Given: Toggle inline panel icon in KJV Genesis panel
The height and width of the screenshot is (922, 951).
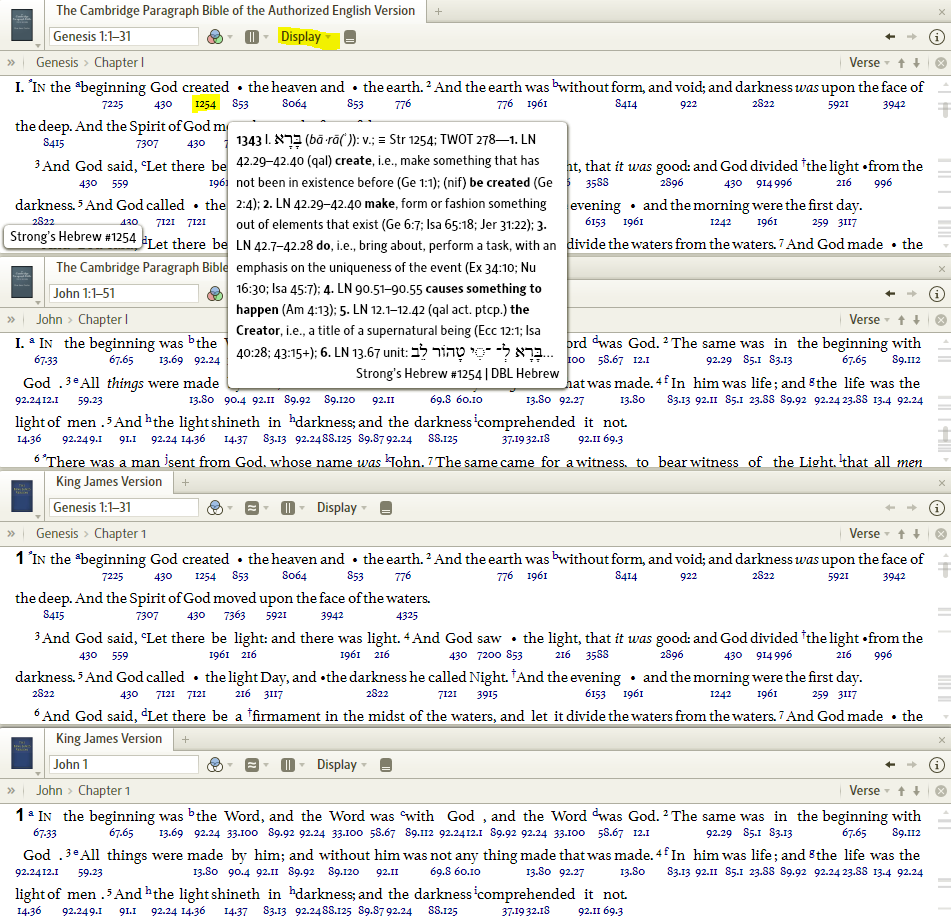Looking at the screenshot, I should [x=386, y=508].
